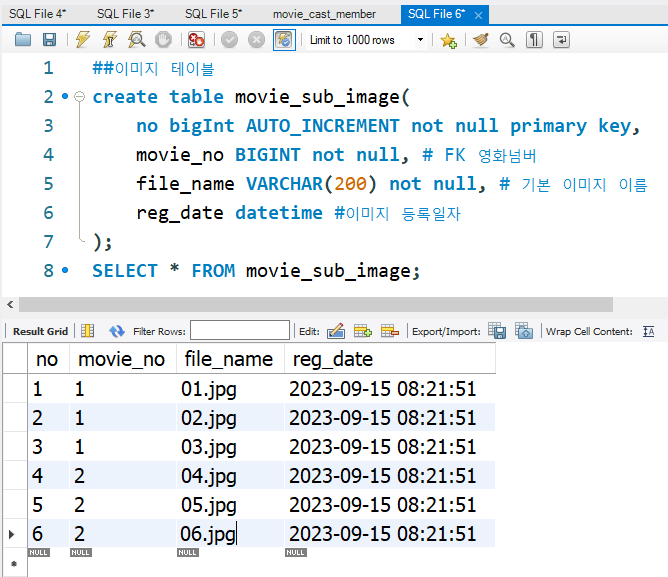Image resolution: width=668 pixels, height=577 pixels.
Task: Collapse the create table code block
Action: [x=79, y=97]
